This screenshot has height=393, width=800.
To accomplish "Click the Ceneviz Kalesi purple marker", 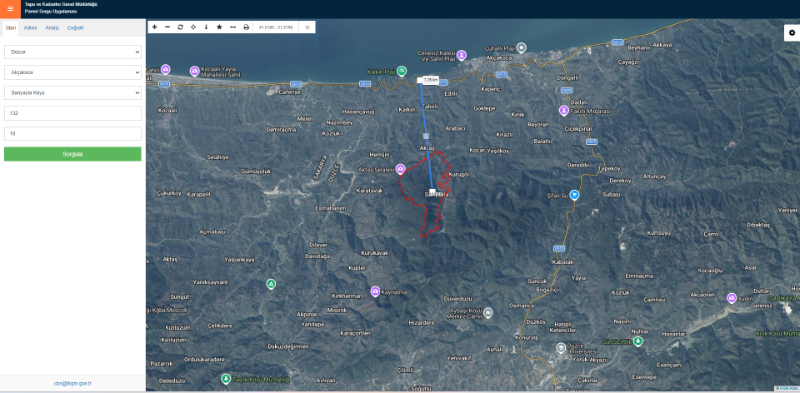I will (462, 55).
